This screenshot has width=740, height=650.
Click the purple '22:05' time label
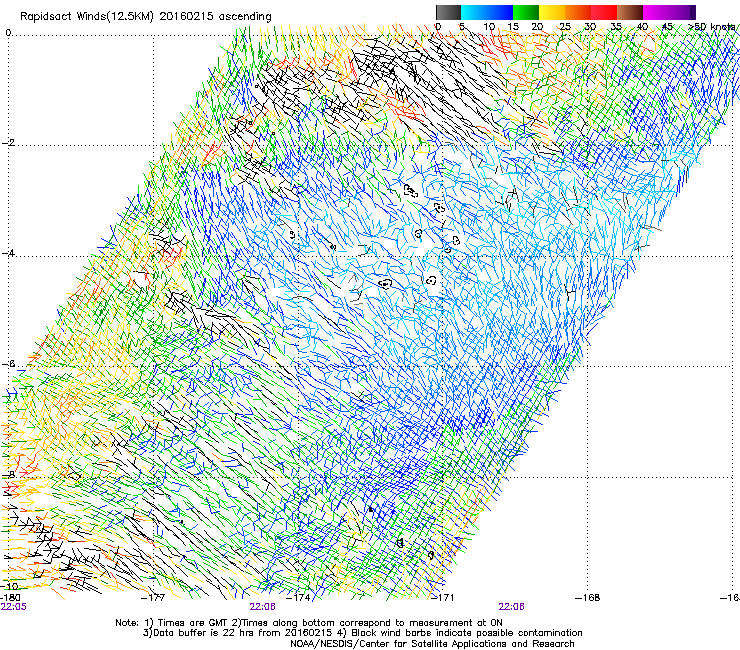coord(14,607)
